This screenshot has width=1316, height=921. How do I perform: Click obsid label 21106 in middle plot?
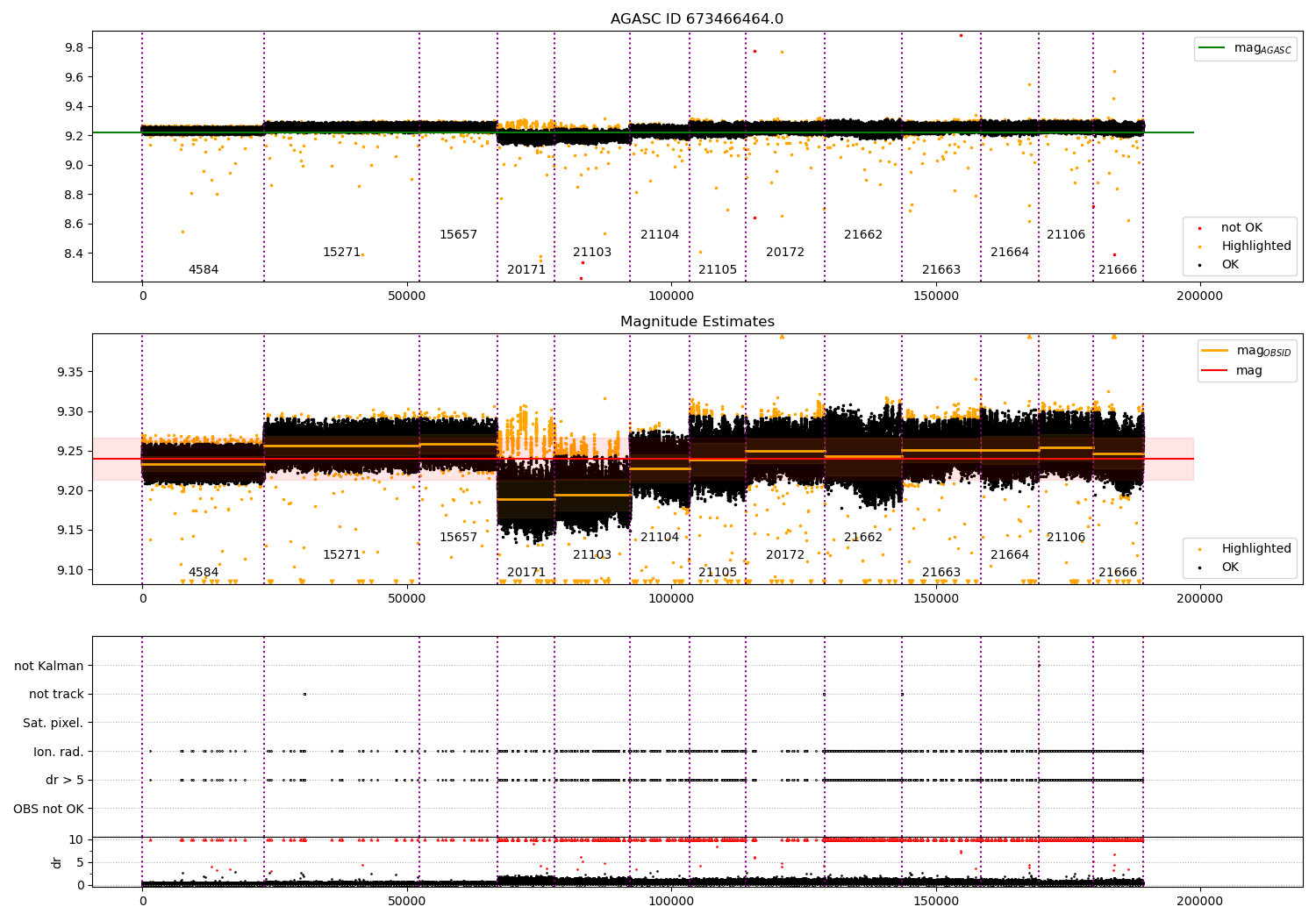tap(1066, 537)
